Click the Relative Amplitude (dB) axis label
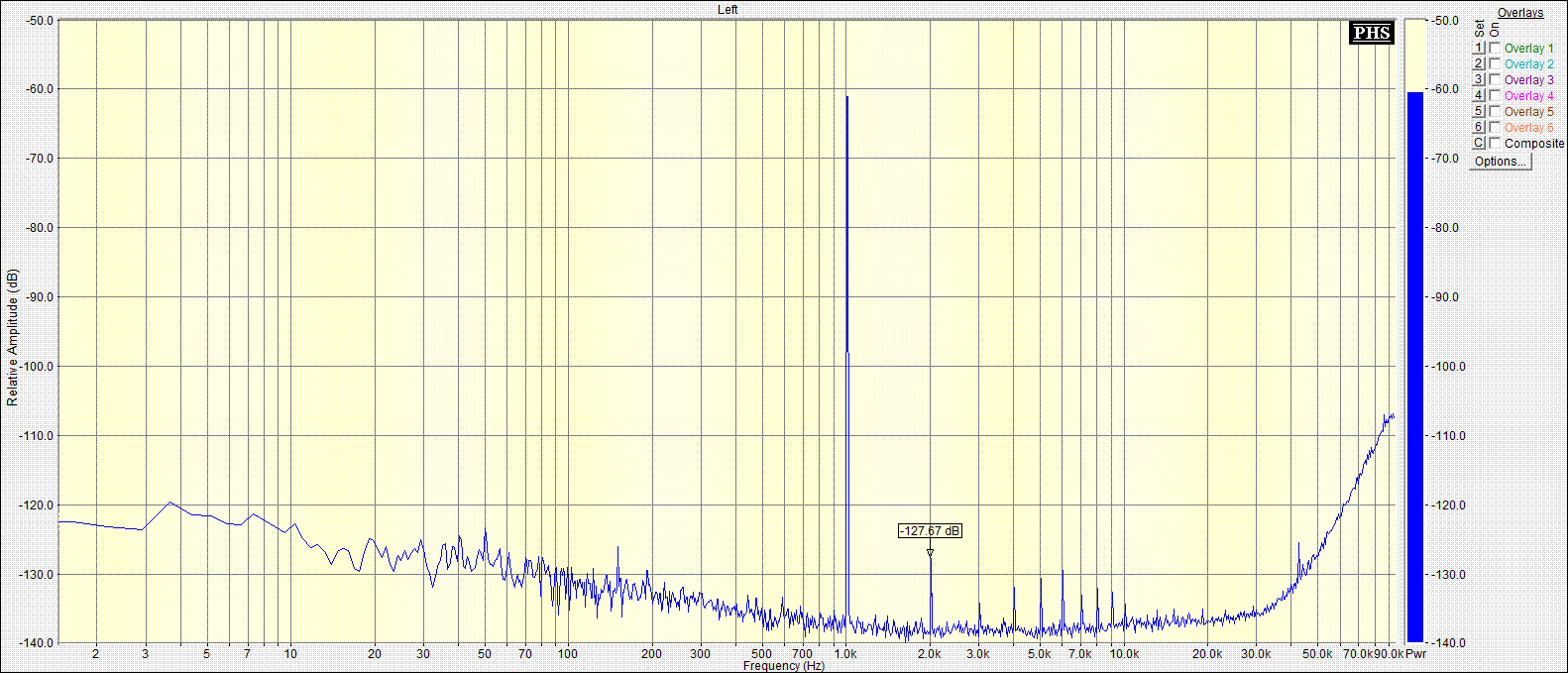Screen dimensions: 1568x673 (12, 337)
